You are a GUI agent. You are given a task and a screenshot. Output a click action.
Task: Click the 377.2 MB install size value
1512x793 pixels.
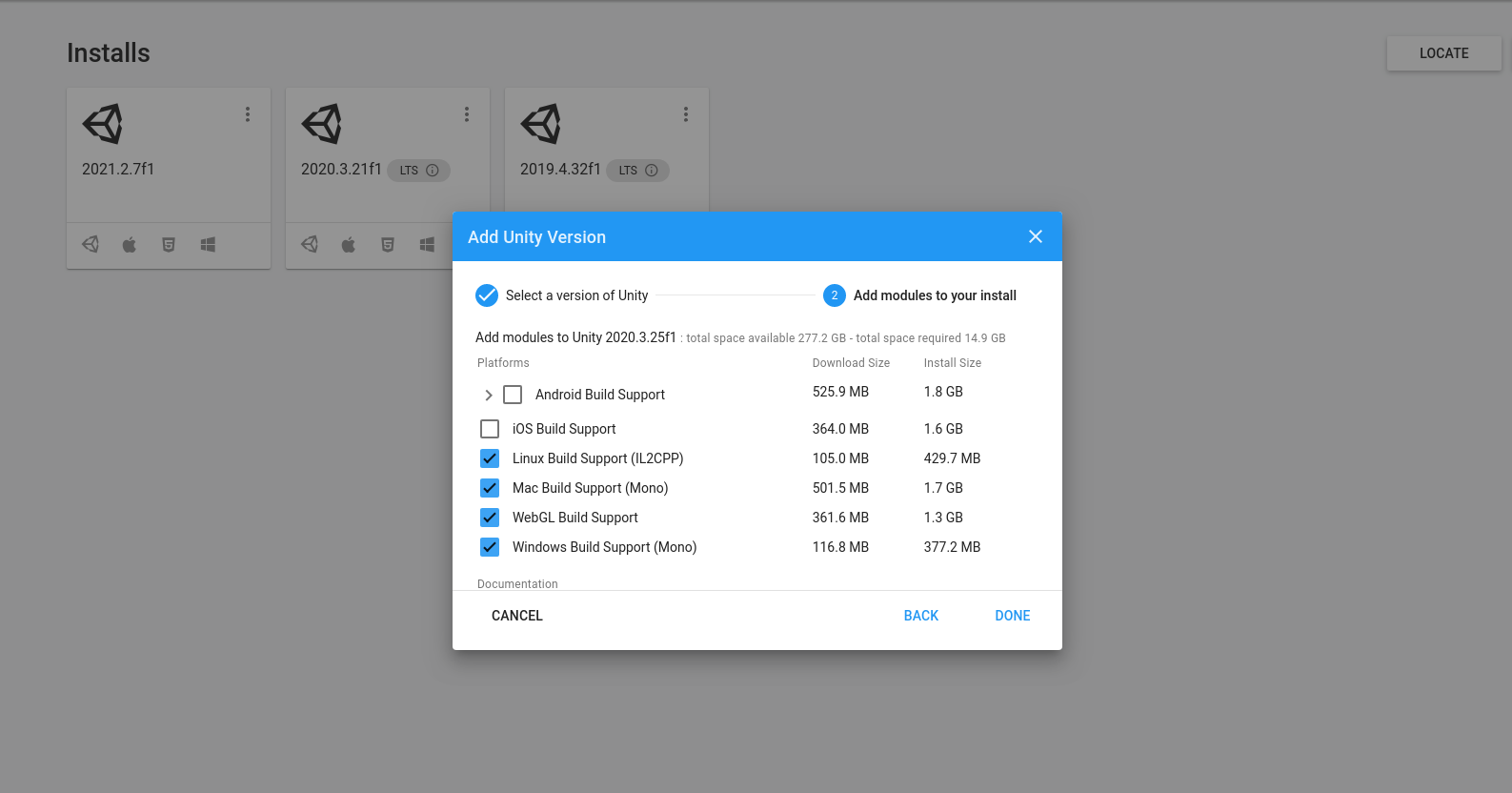pyautogui.click(x=952, y=547)
